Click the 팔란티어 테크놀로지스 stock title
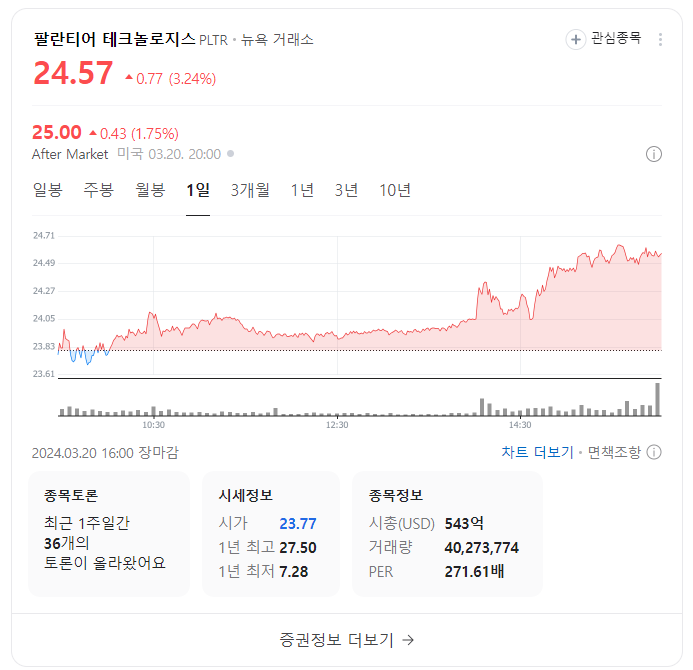This screenshot has height=670, width=693. pos(114,39)
